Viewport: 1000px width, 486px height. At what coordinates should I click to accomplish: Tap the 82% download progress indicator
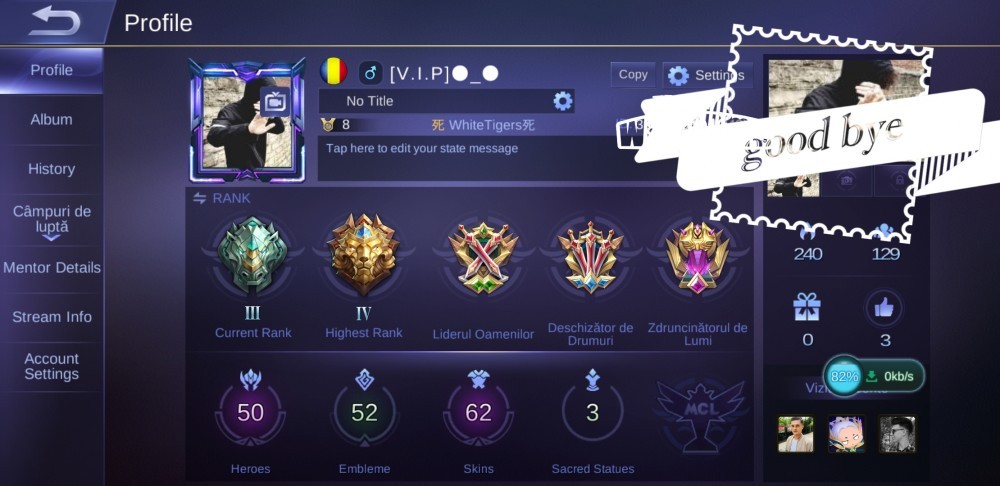point(844,376)
